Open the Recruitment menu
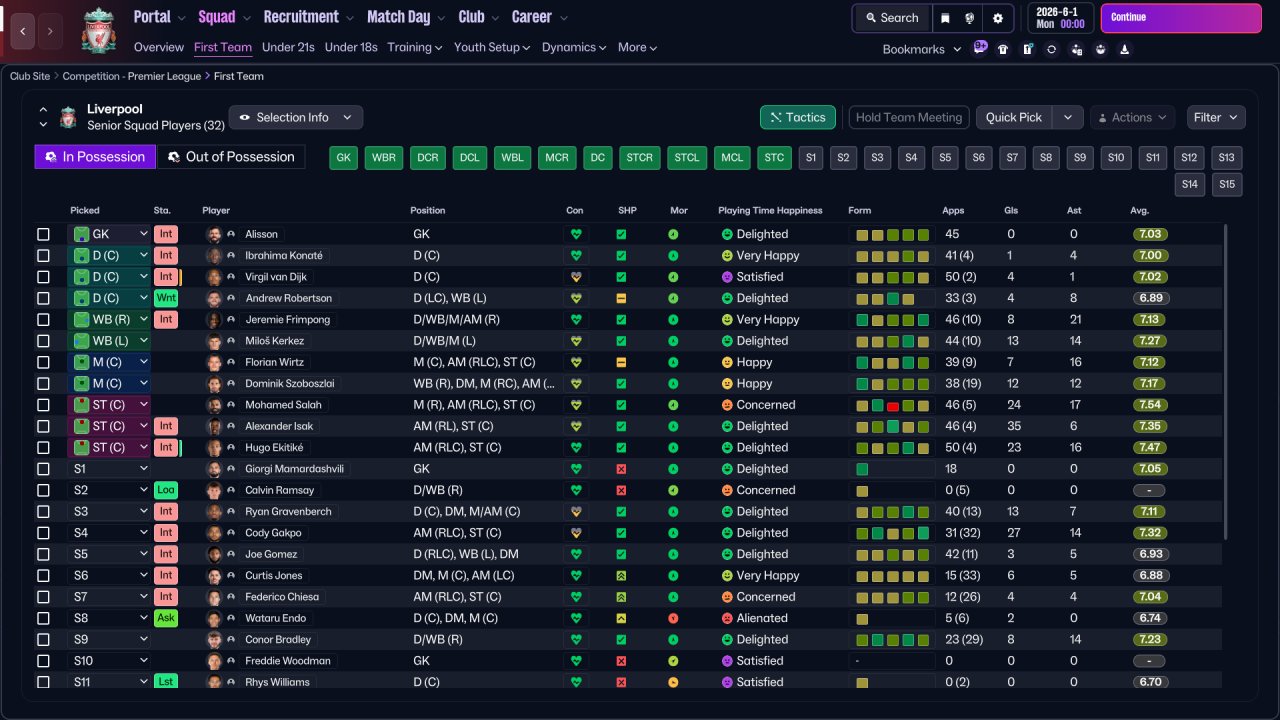Image resolution: width=1280 pixels, height=720 pixels. [x=307, y=17]
